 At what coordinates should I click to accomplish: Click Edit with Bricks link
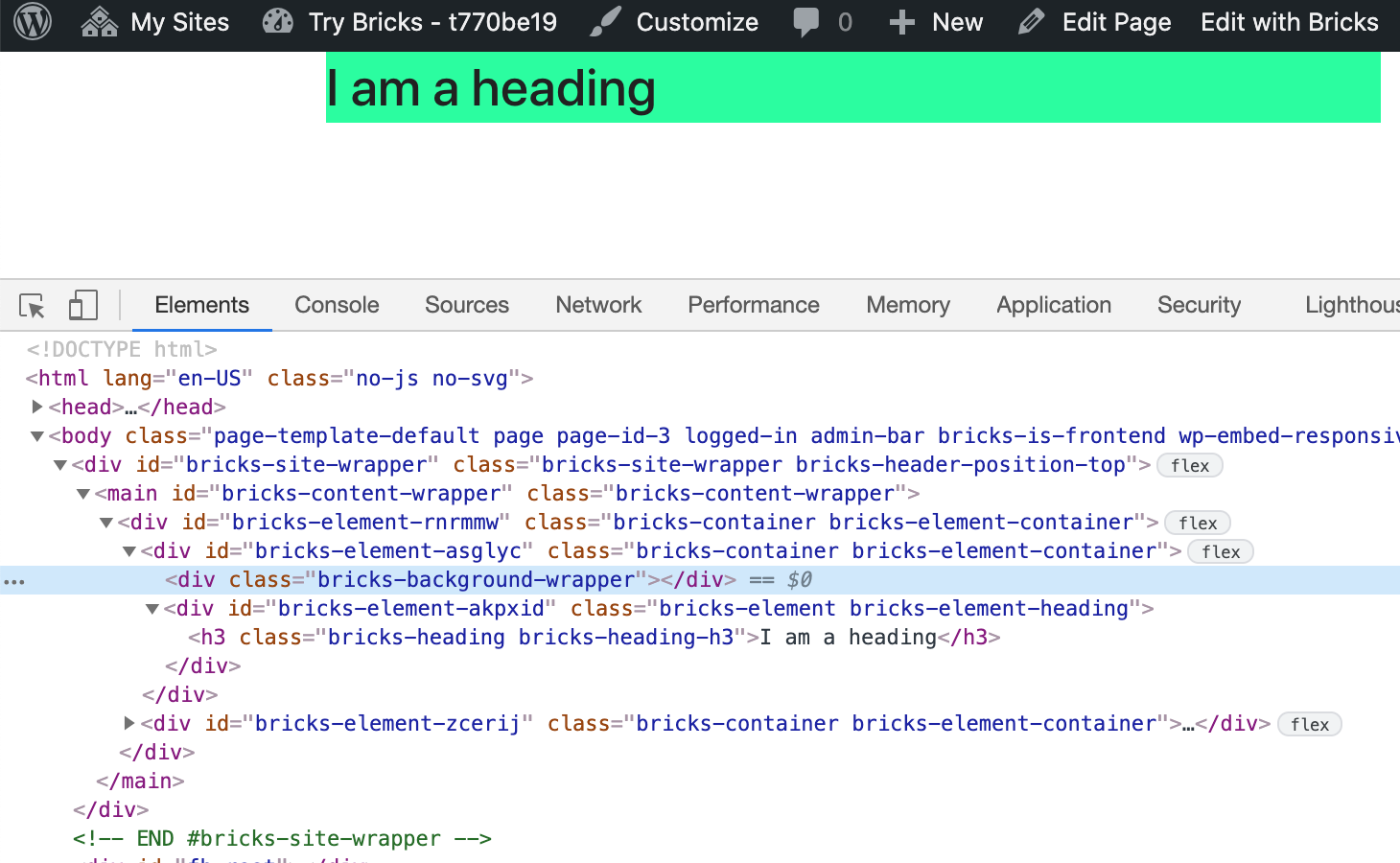pos(1290,22)
